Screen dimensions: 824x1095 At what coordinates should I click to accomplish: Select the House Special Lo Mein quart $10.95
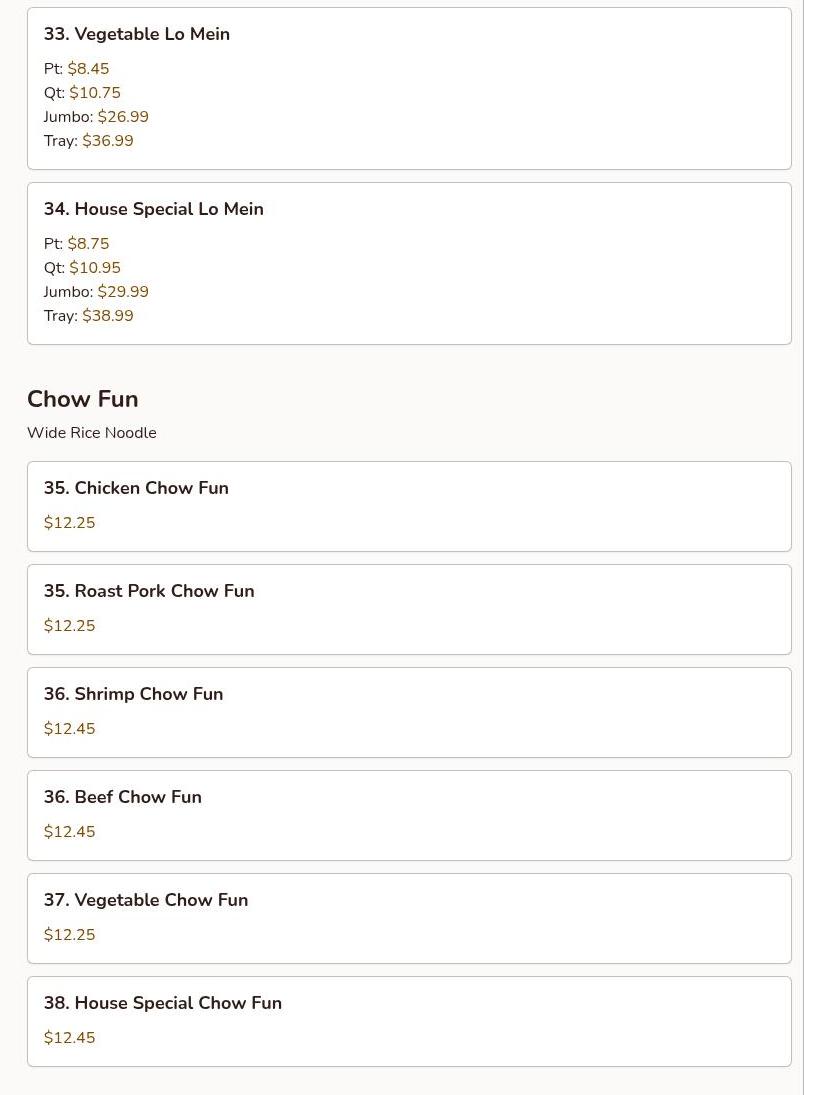click(94, 267)
